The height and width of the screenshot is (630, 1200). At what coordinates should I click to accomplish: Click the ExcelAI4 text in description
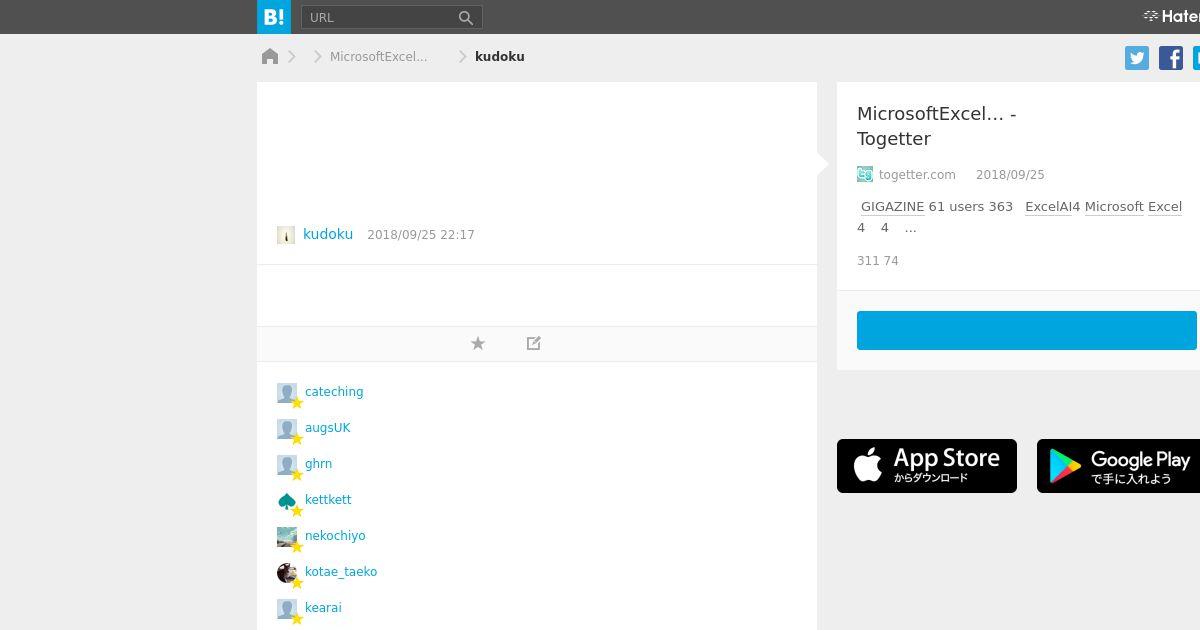(1053, 207)
